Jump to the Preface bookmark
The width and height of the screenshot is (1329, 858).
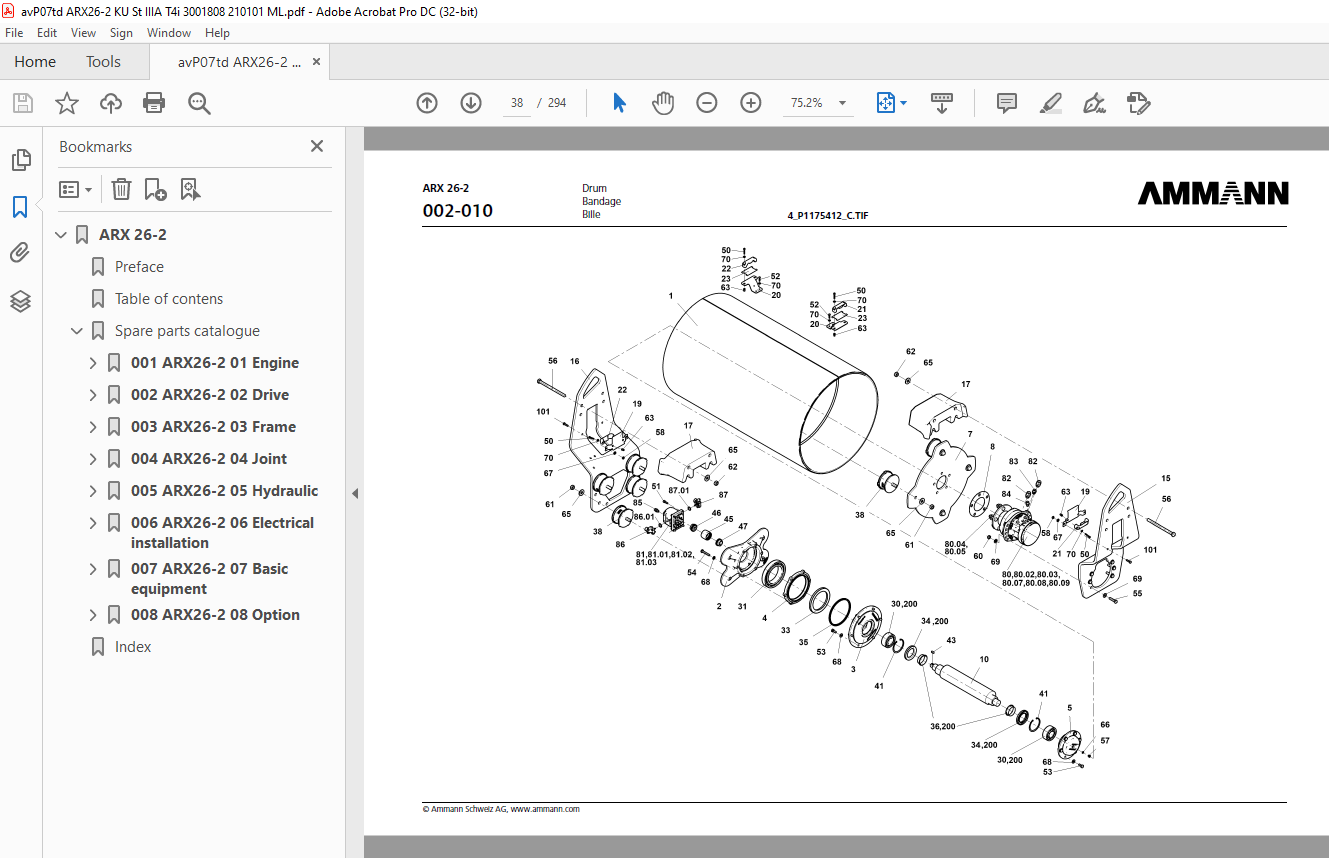139,267
